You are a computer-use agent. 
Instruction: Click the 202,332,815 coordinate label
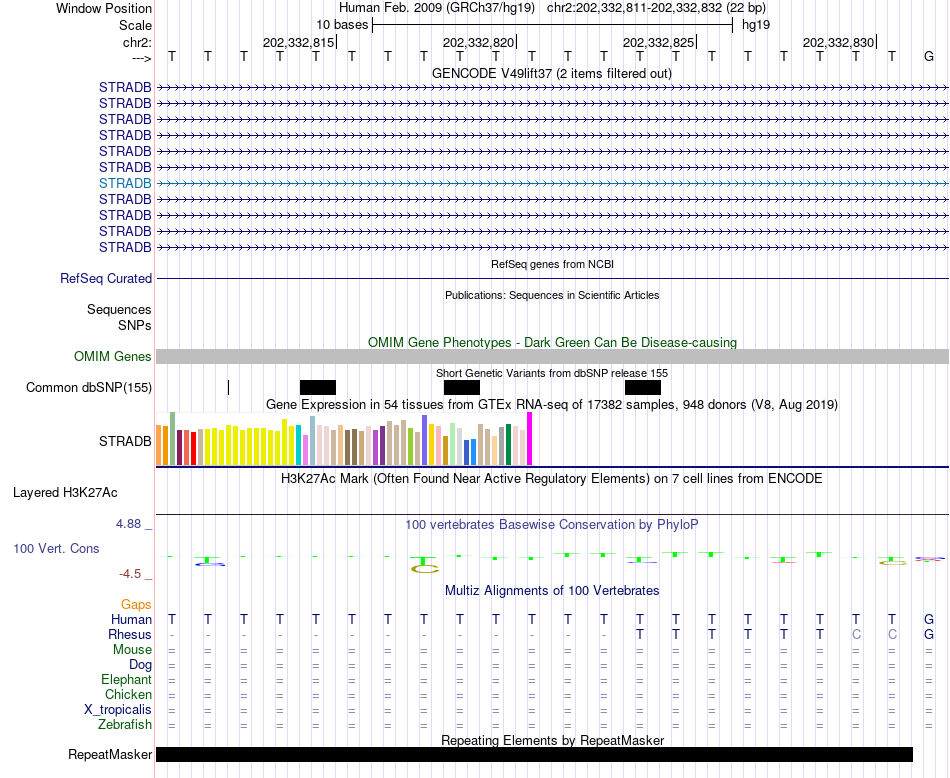(298, 42)
